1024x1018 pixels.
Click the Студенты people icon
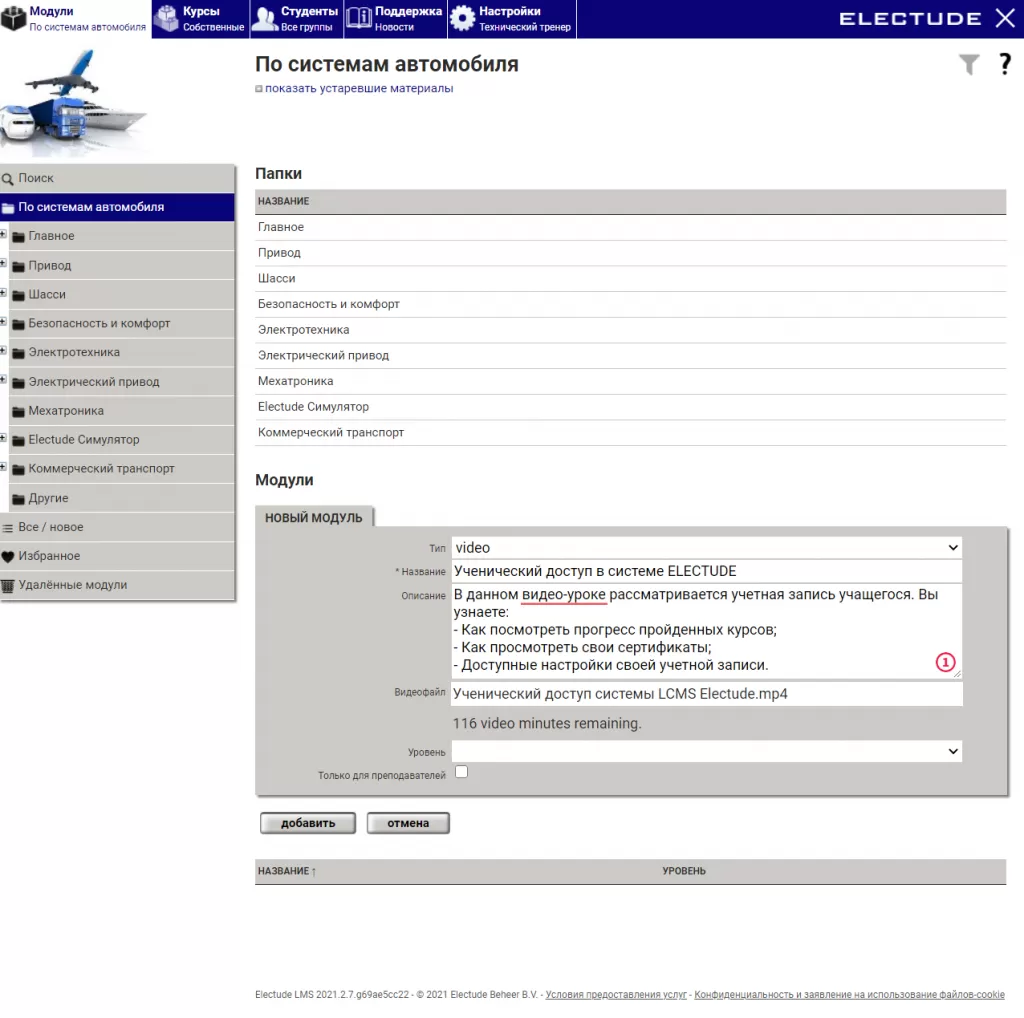tap(265, 19)
